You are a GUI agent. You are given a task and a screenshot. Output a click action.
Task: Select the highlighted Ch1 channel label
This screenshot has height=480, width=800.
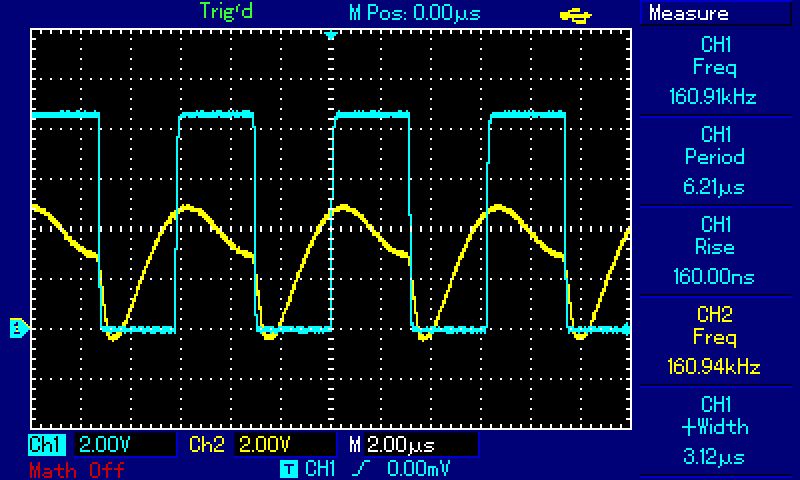click(x=45, y=444)
